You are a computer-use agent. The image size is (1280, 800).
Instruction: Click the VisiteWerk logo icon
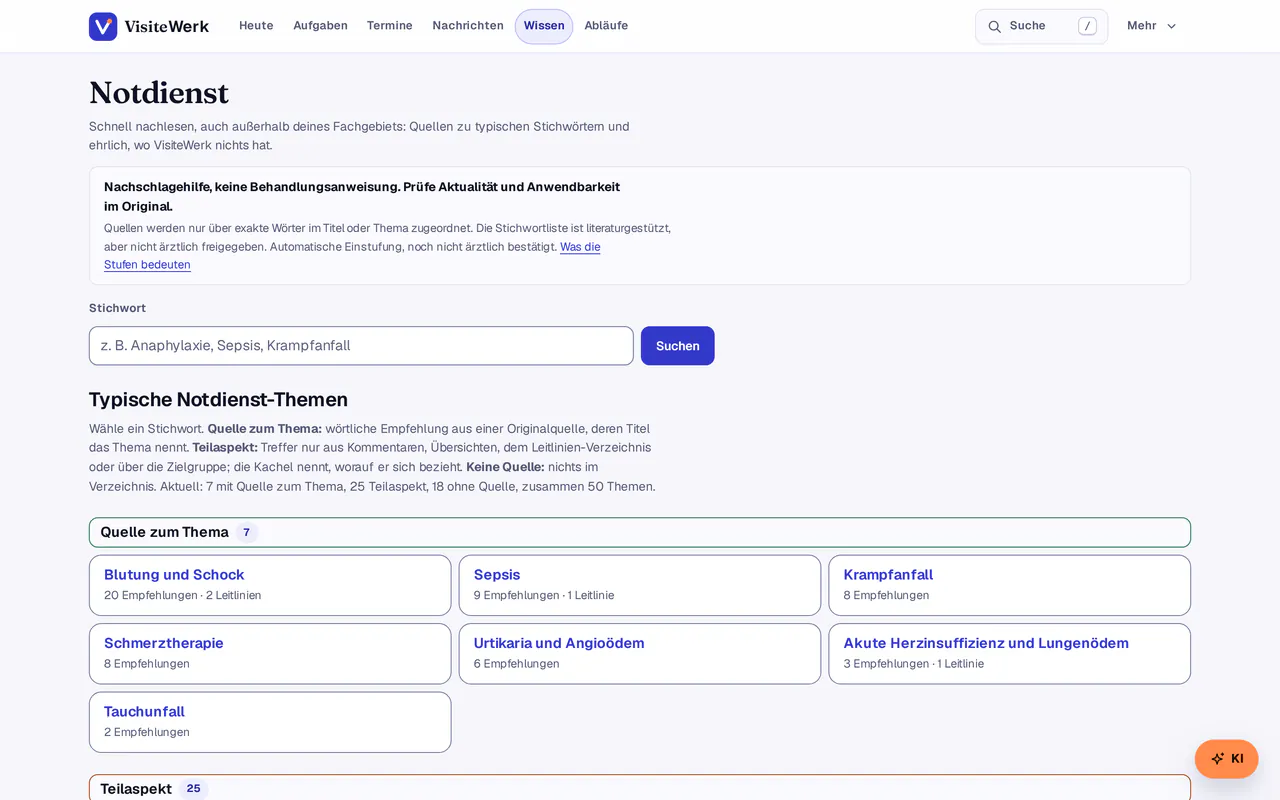click(x=103, y=26)
